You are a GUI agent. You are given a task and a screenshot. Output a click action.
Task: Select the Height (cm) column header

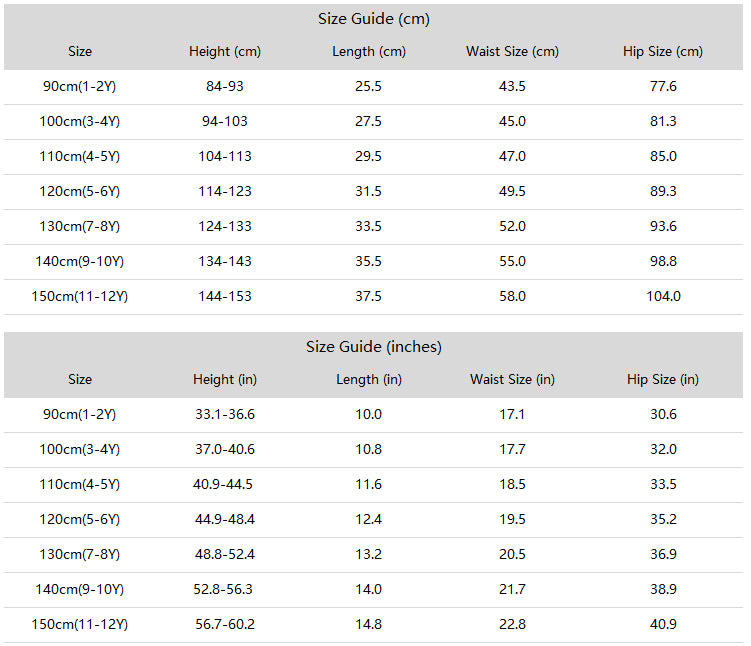click(225, 52)
